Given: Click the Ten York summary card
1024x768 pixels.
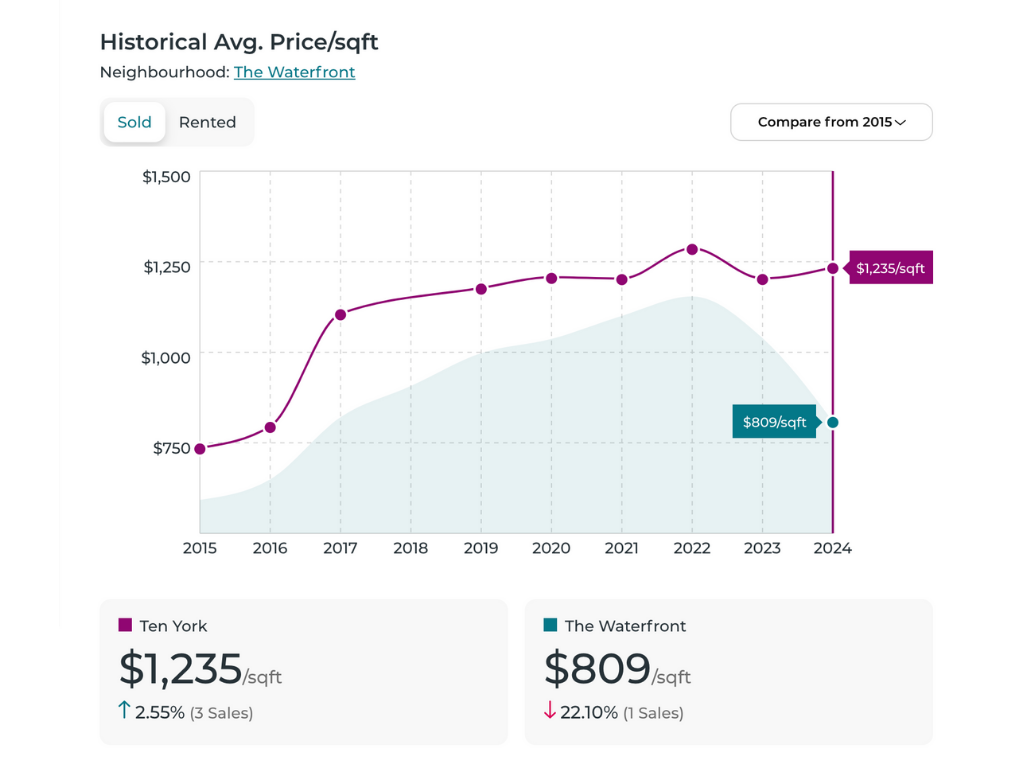Looking at the screenshot, I should point(303,671).
